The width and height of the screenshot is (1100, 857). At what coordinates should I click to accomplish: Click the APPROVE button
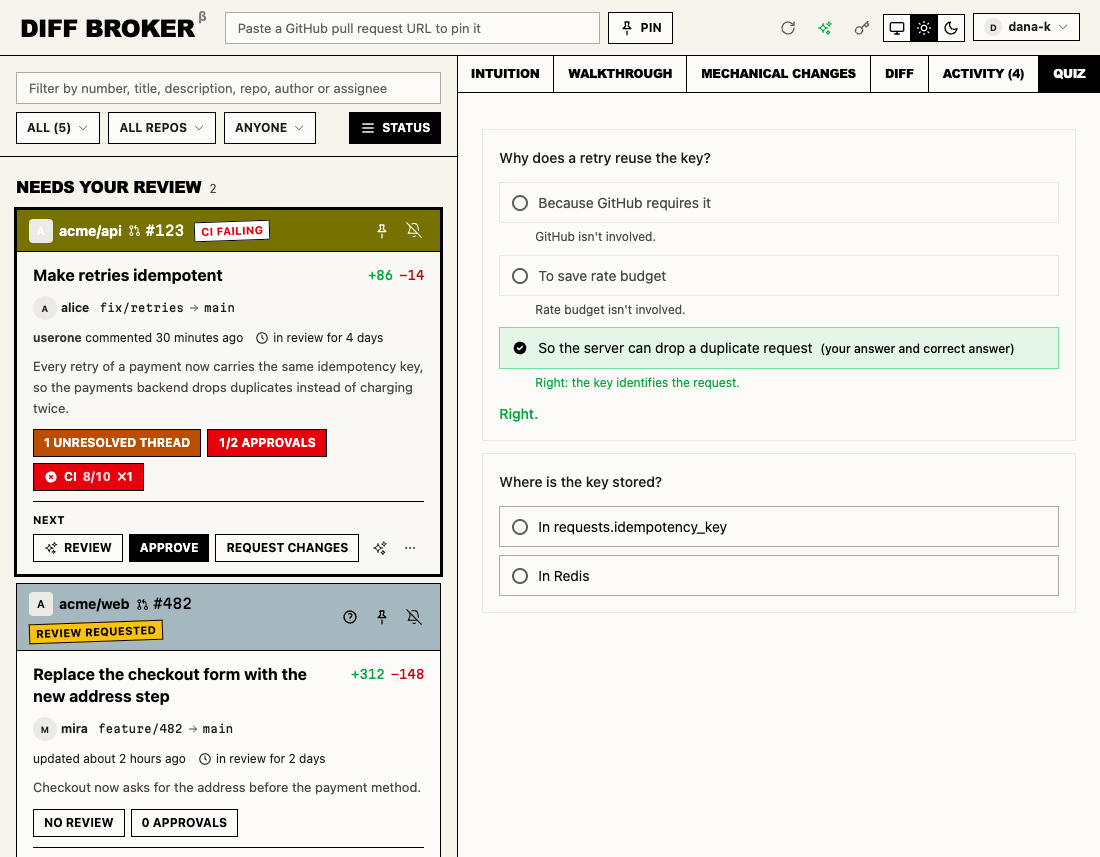point(169,548)
